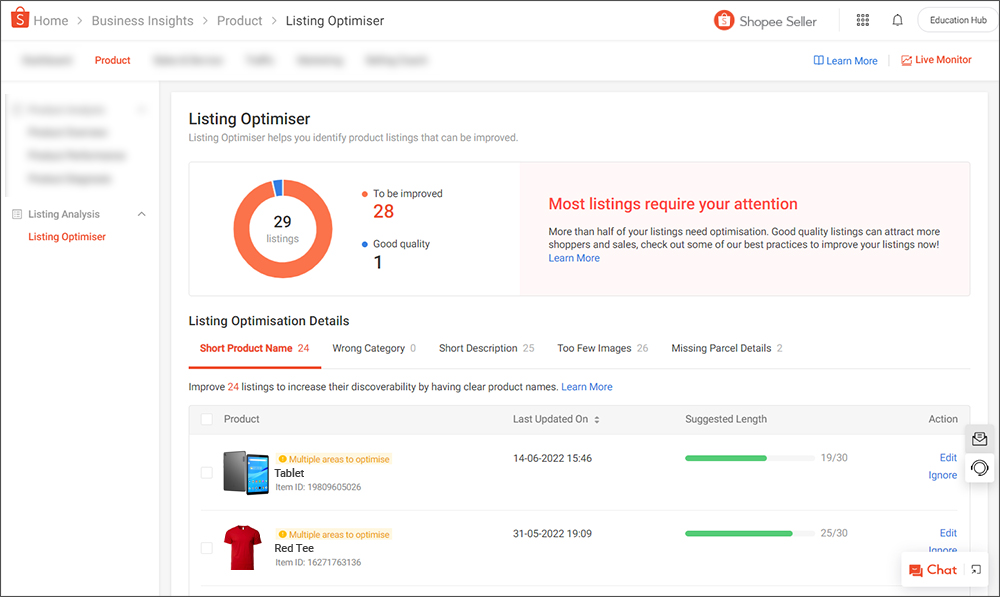The width and height of the screenshot is (1000, 597).
Task: Check the select-all checkbox in the product table
Action: (206, 419)
